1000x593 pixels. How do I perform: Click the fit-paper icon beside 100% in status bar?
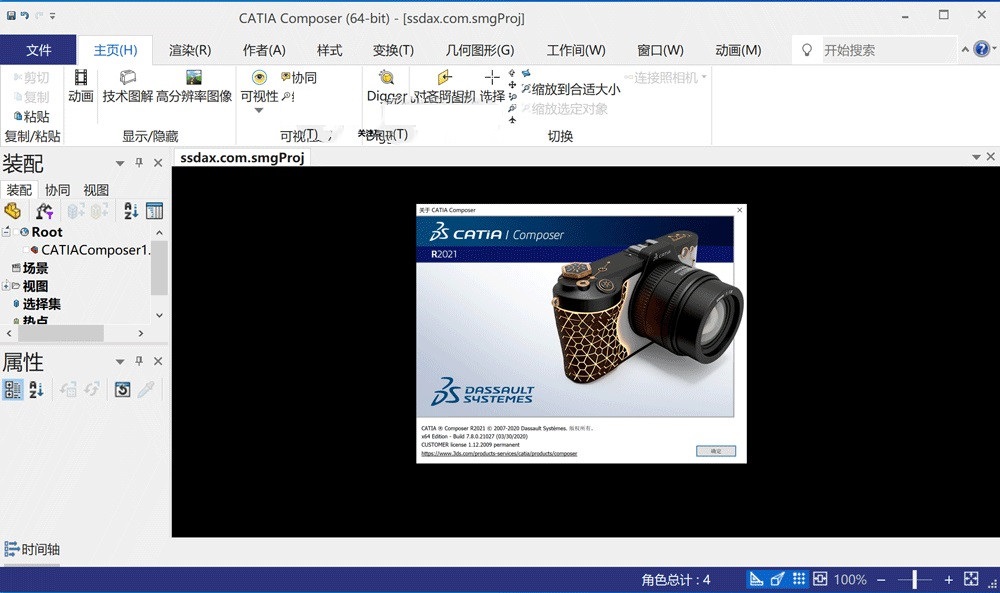point(820,579)
